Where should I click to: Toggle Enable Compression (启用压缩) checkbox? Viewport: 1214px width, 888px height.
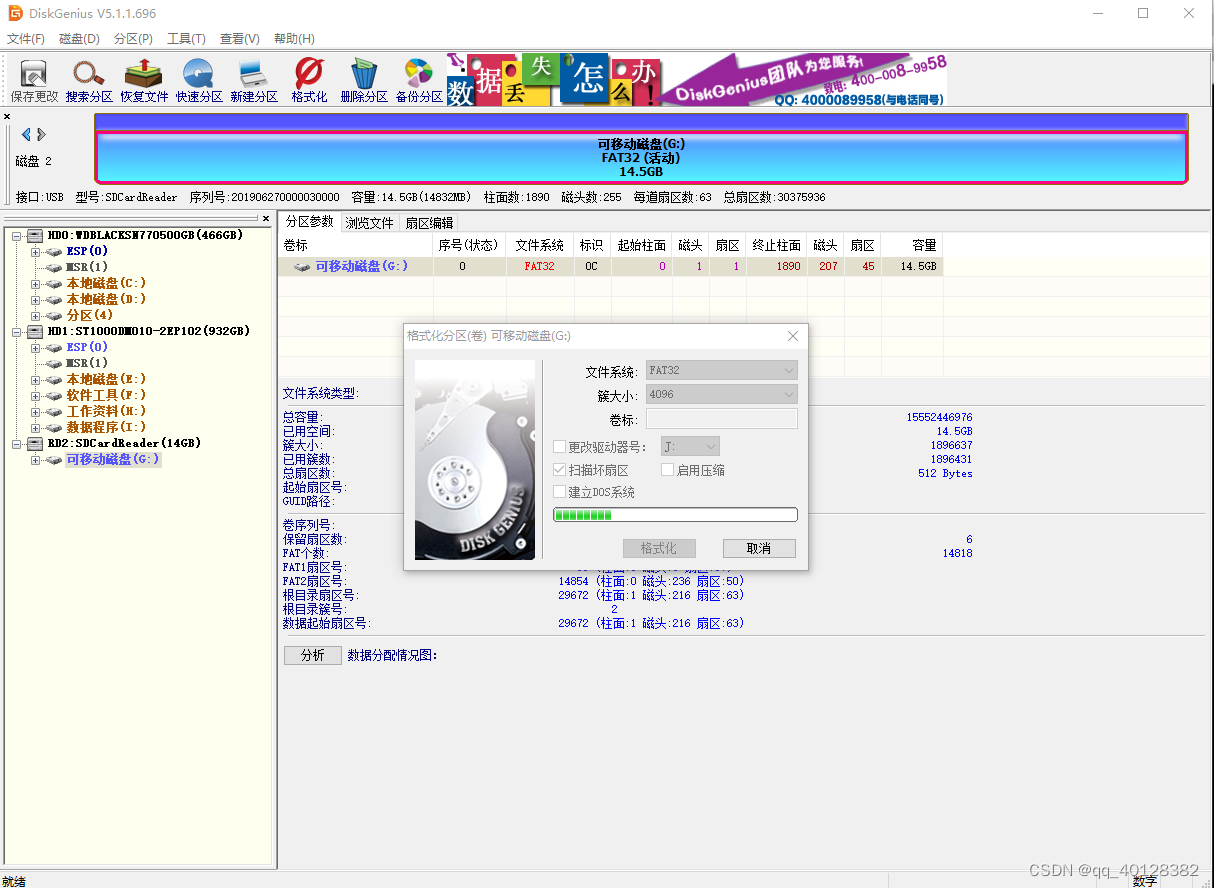pyautogui.click(x=668, y=470)
